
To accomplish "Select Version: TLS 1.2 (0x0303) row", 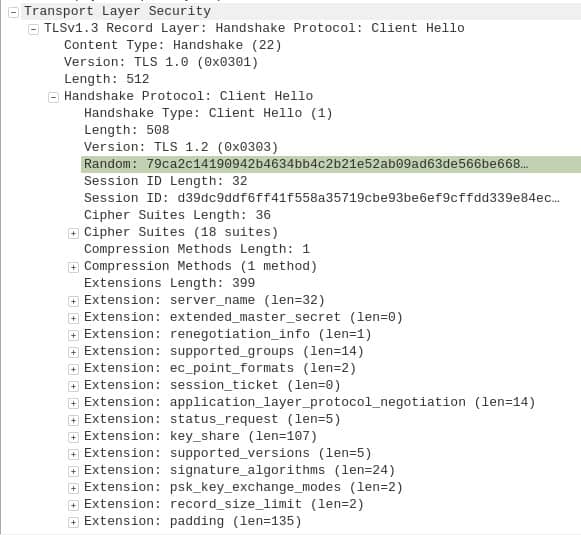I will (x=181, y=147).
